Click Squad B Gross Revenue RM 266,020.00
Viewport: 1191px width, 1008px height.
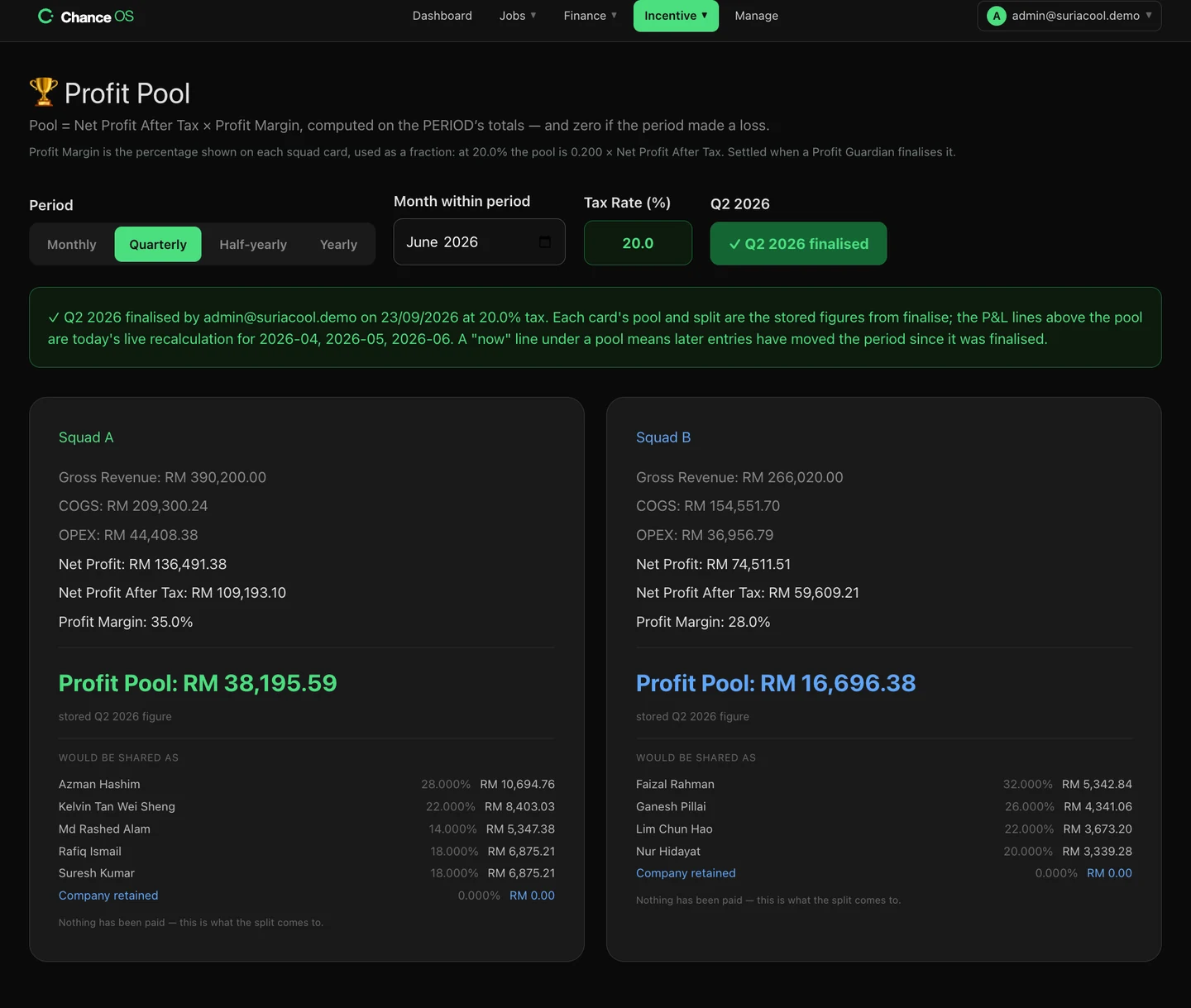(x=739, y=477)
